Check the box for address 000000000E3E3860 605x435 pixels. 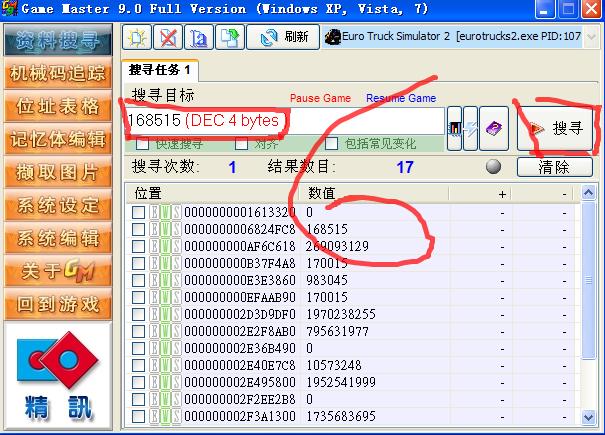tap(139, 280)
